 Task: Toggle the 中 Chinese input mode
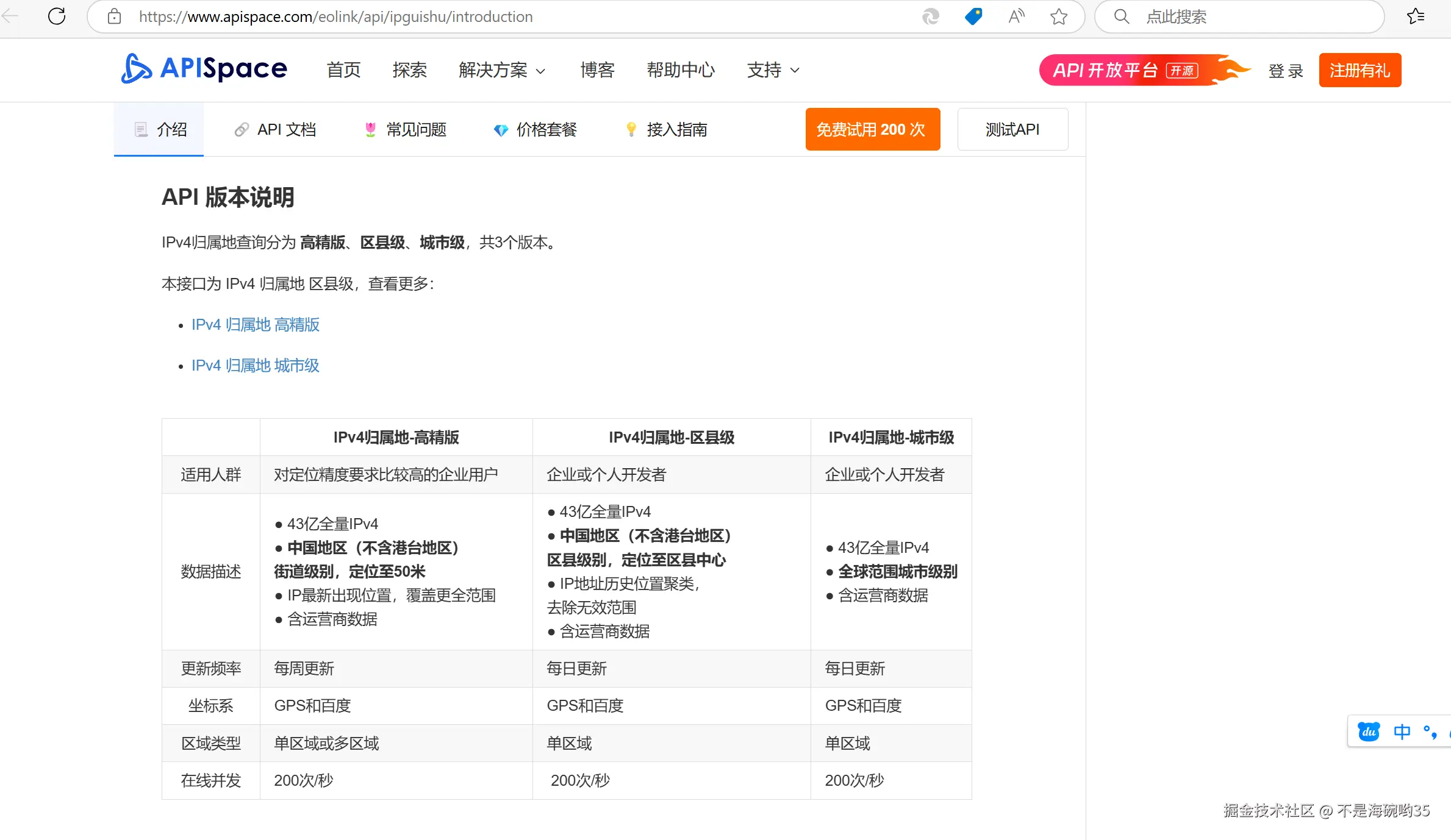click(1402, 731)
